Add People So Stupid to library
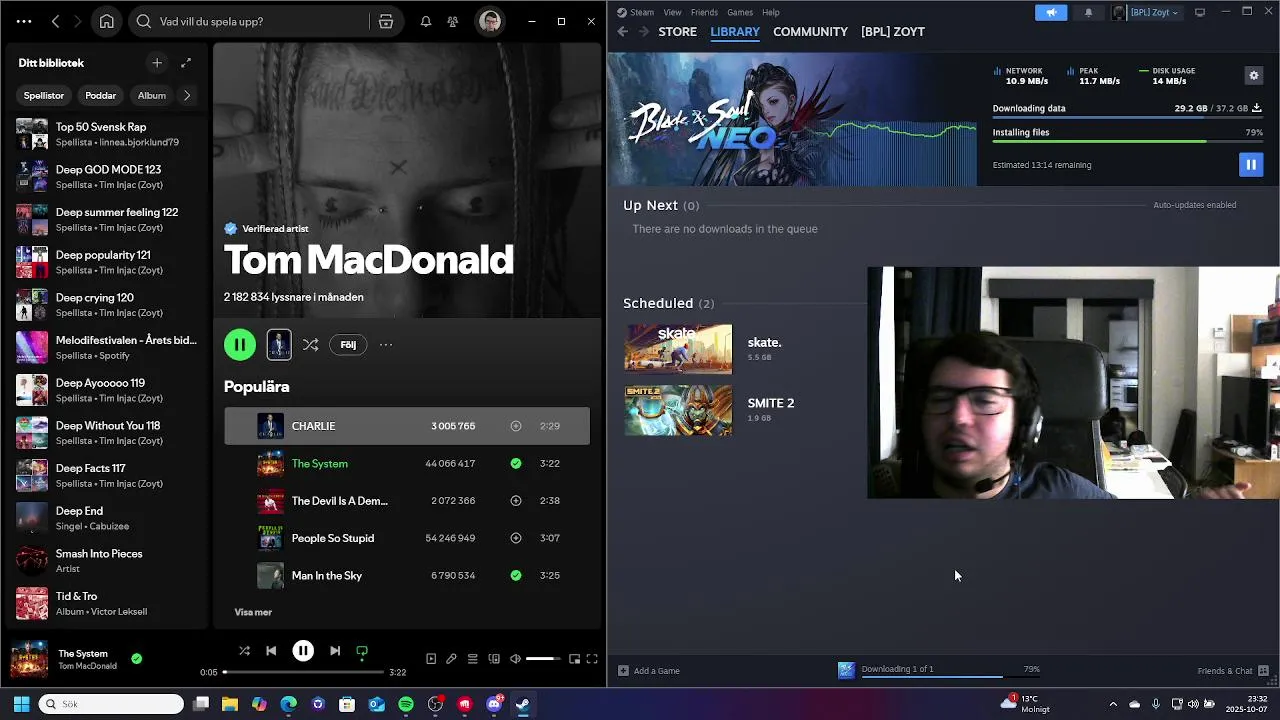This screenshot has height=720, width=1280. 516,538
